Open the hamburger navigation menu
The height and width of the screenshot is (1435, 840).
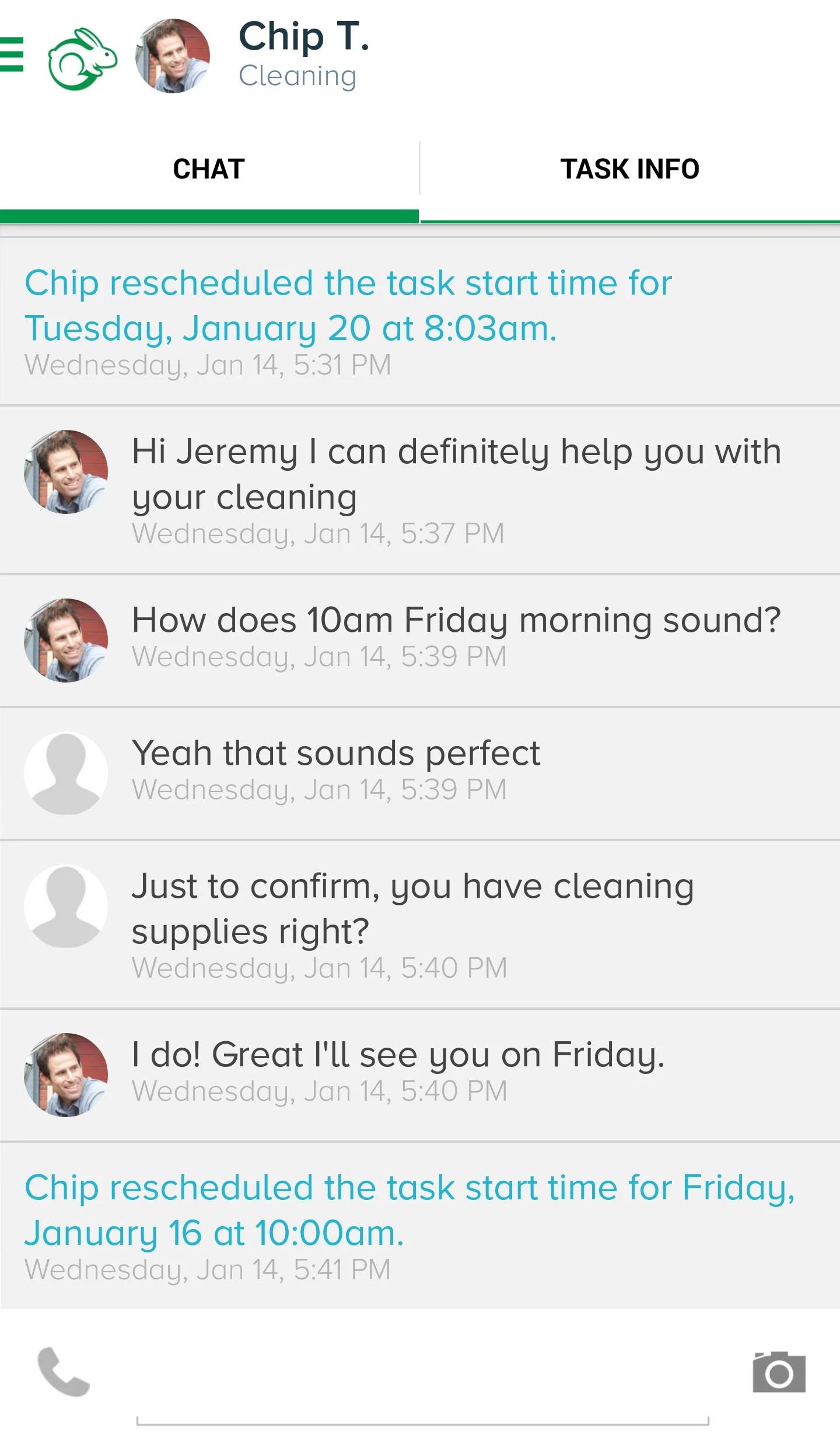click(x=12, y=54)
